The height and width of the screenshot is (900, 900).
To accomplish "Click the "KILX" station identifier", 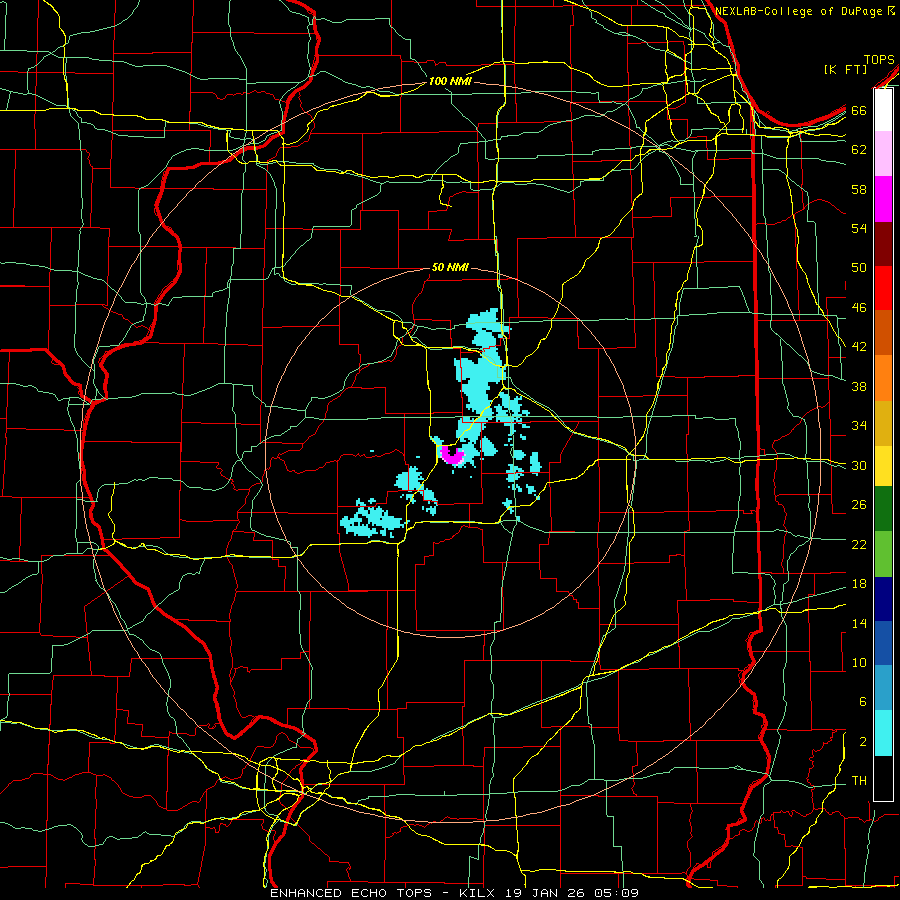I will tap(476, 893).
